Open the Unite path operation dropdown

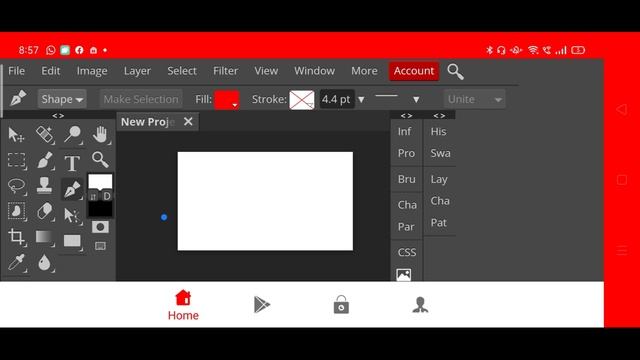pos(474,99)
